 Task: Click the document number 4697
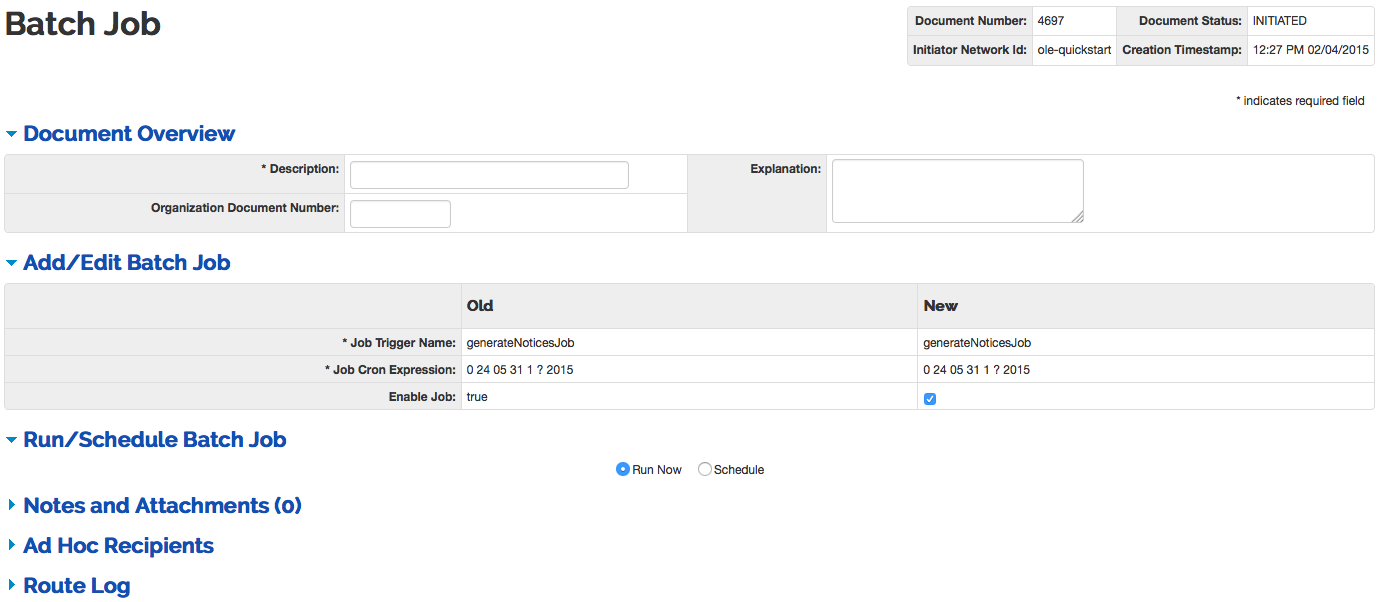[x=1051, y=21]
